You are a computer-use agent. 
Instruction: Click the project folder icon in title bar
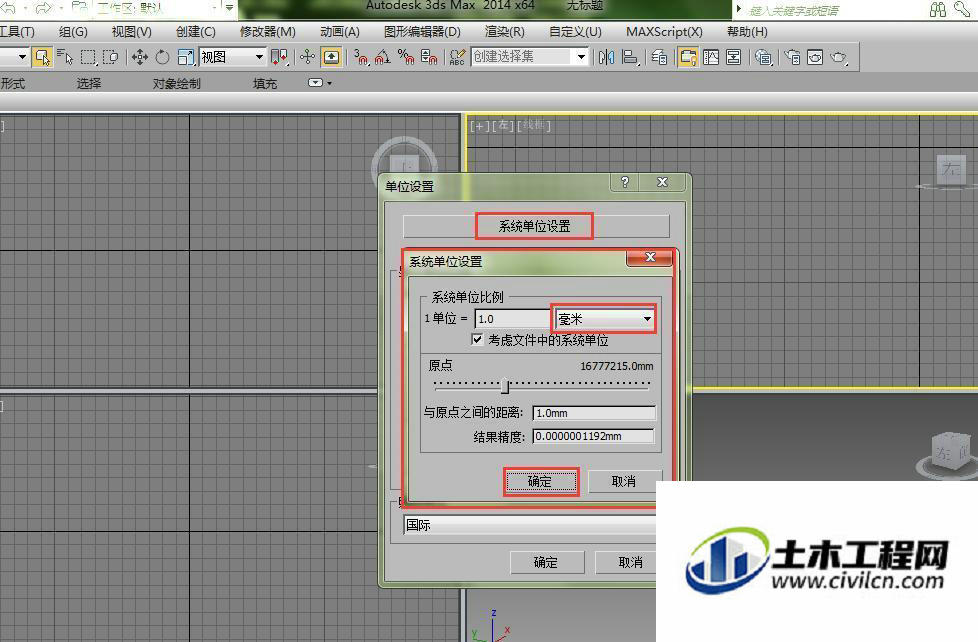click(79, 8)
